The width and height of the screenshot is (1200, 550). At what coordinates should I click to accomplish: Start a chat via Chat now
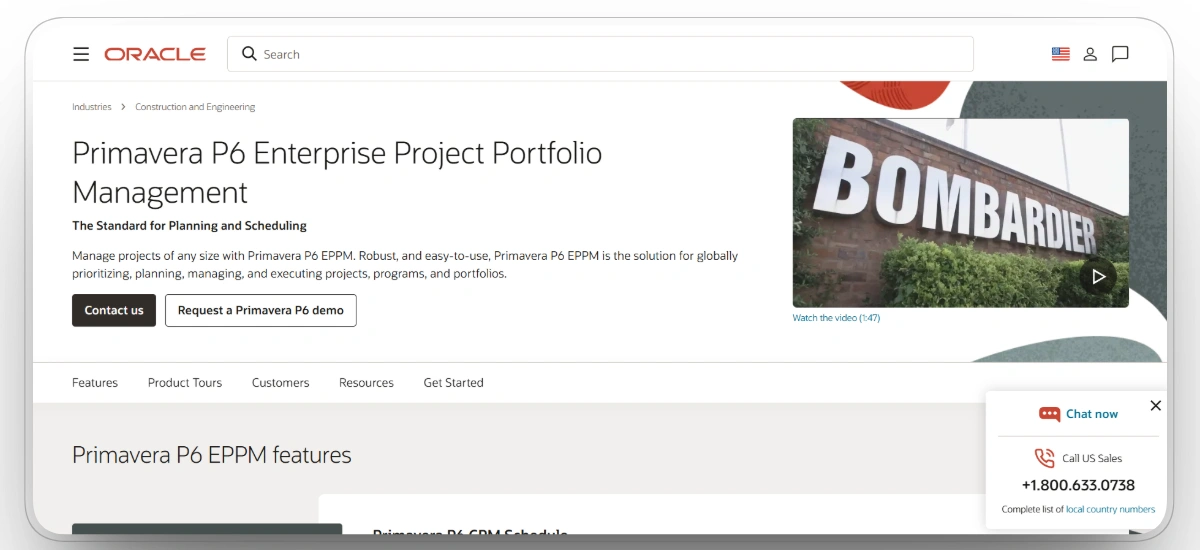(x=1092, y=414)
